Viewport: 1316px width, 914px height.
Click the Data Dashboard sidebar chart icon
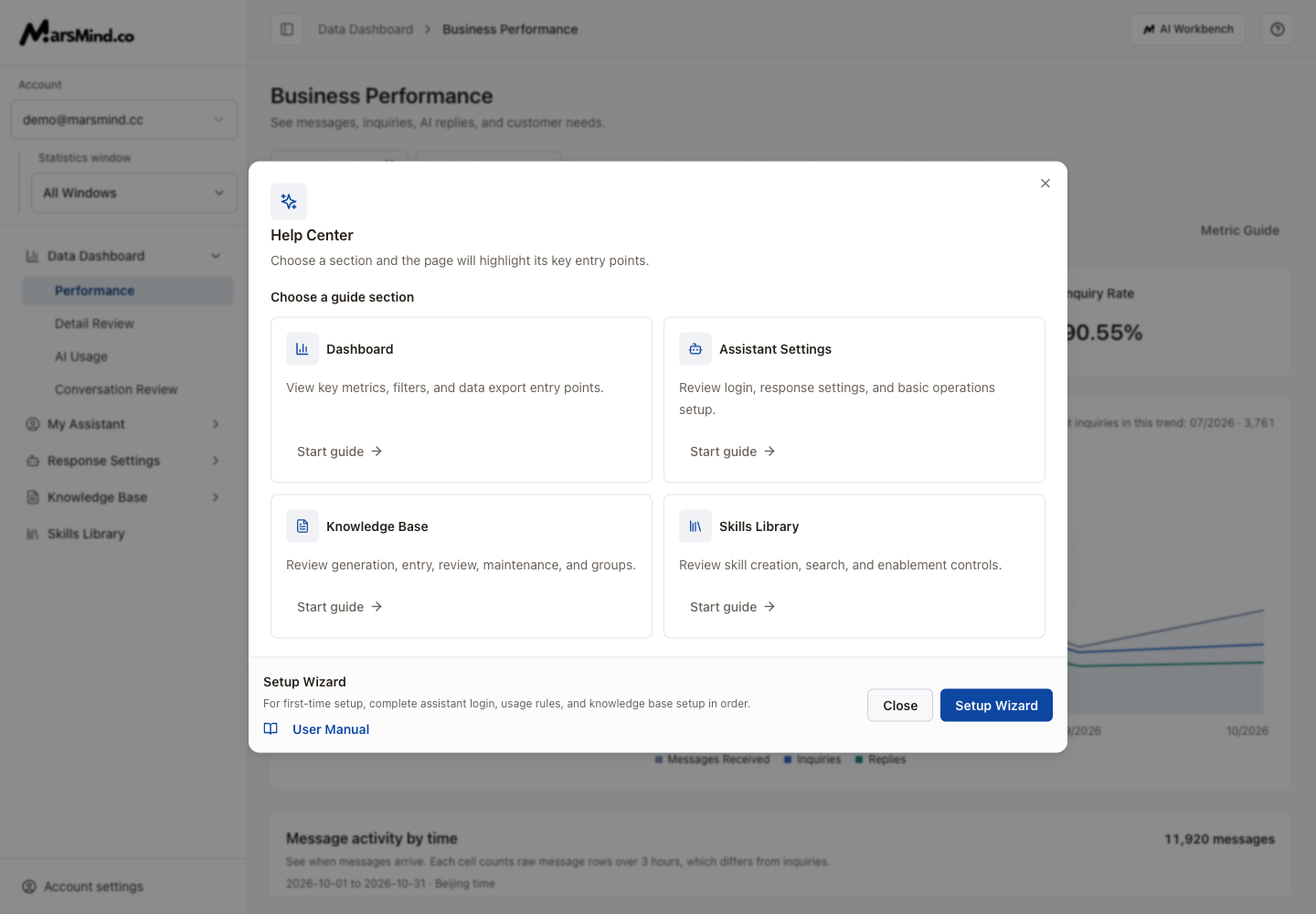(33, 256)
